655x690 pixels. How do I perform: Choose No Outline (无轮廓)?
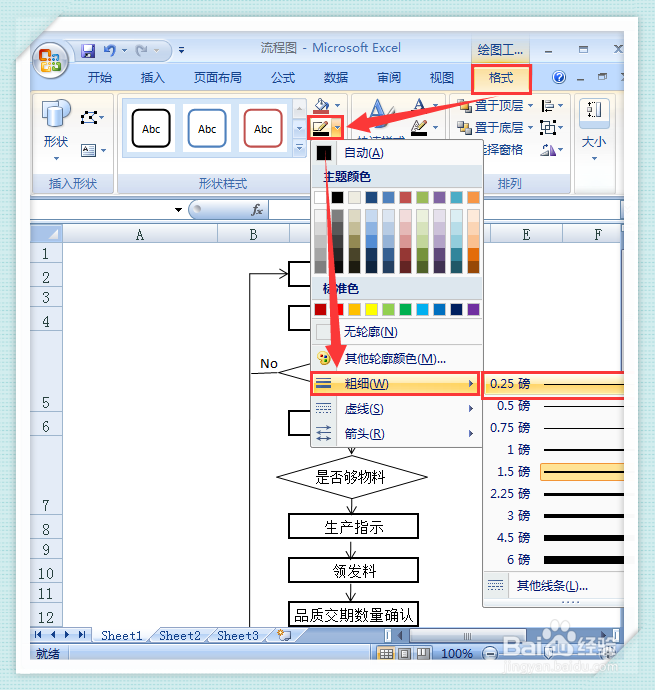click(x=397, y=332)
